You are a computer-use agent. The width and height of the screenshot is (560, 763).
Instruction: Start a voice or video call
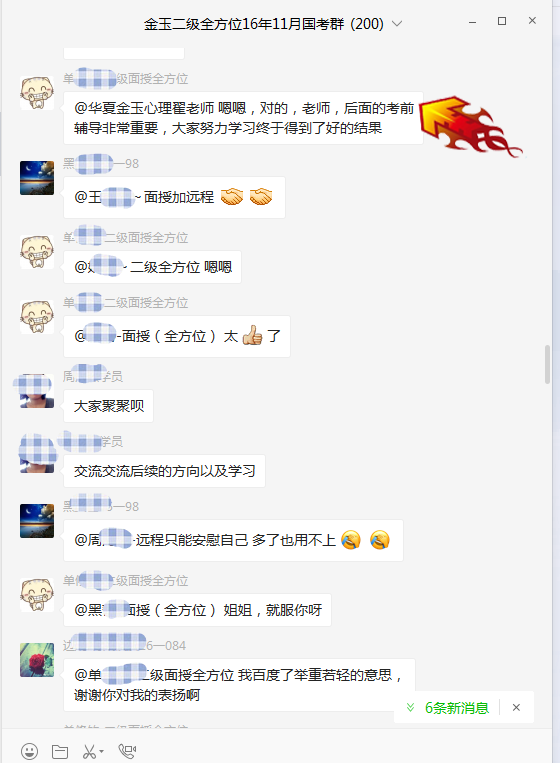pyautogui.click(x=127, y=751)
